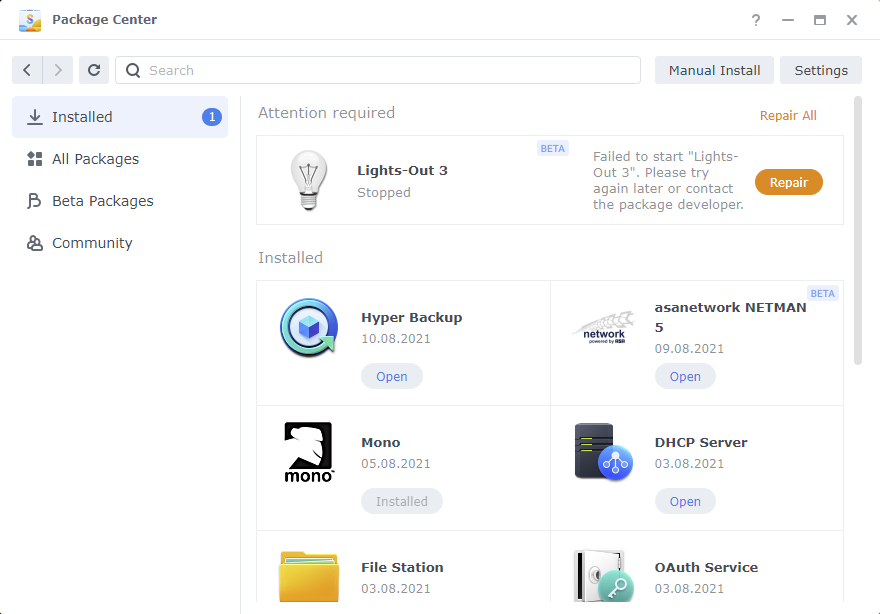Click the date 09.08.2021 under NETMAN
The width and height of the screenshot is (880, 614).
(x=689, y=349)
